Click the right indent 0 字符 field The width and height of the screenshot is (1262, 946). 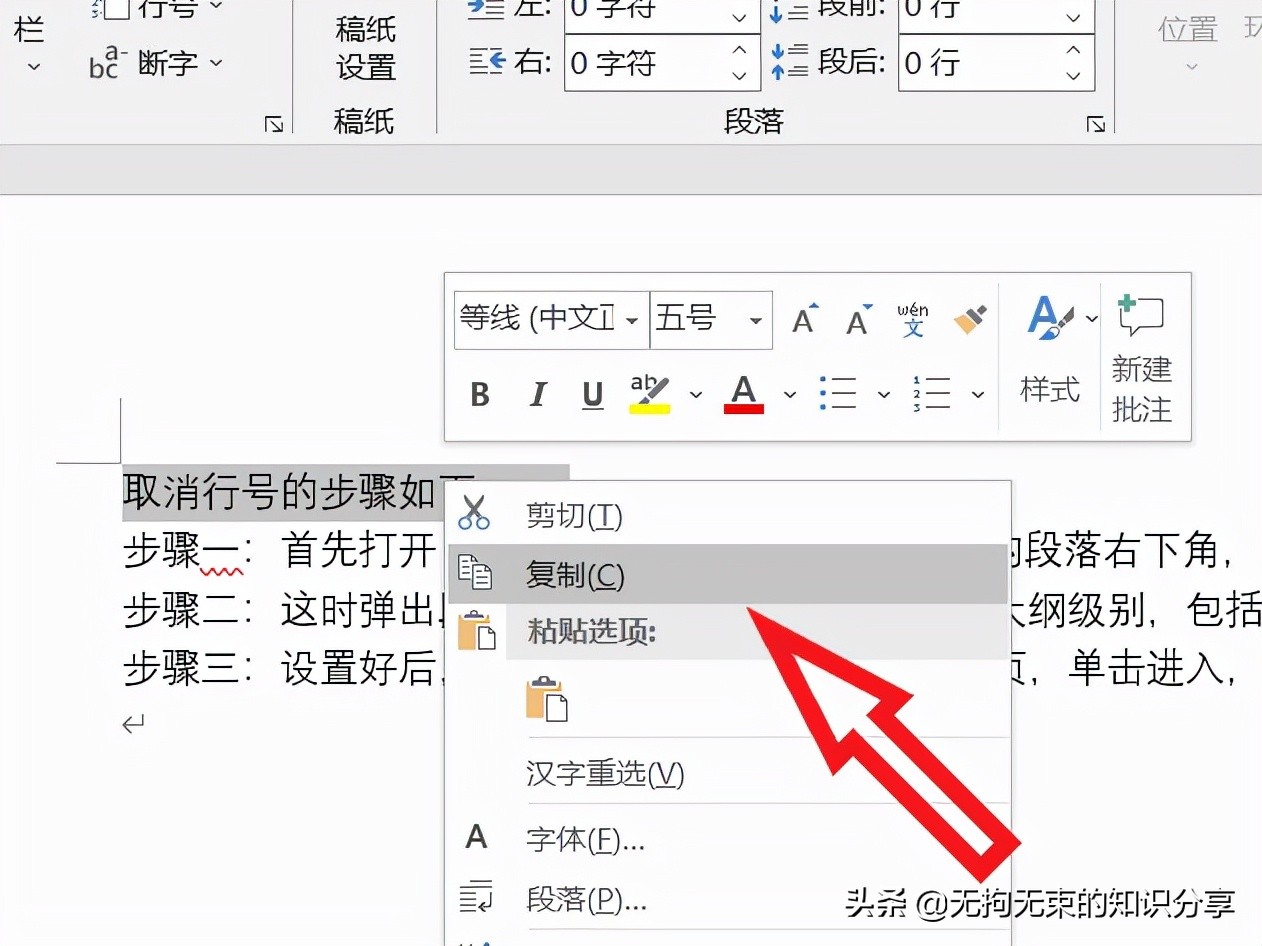tap(662, 63)
